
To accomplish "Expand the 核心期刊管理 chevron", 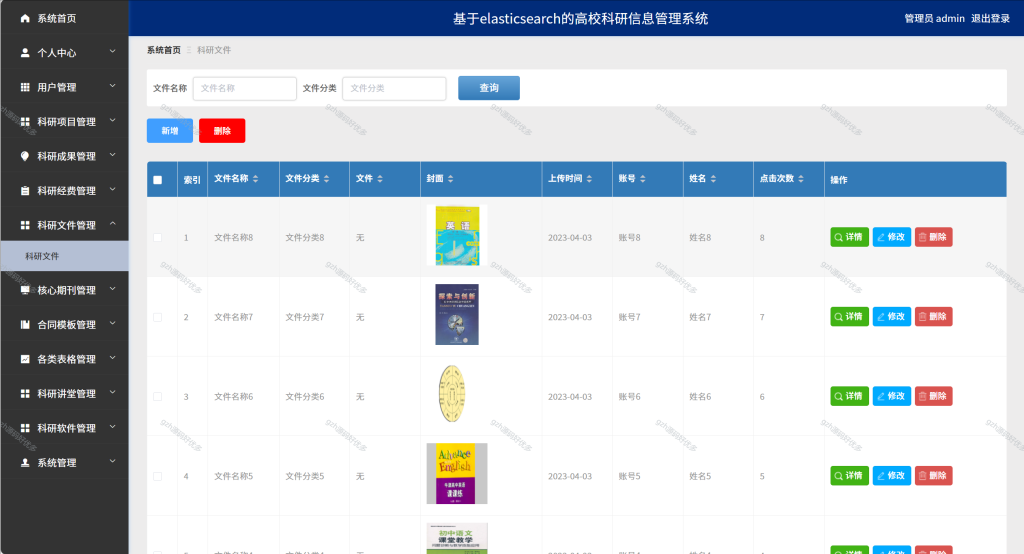I will click(x=112, y=289).
